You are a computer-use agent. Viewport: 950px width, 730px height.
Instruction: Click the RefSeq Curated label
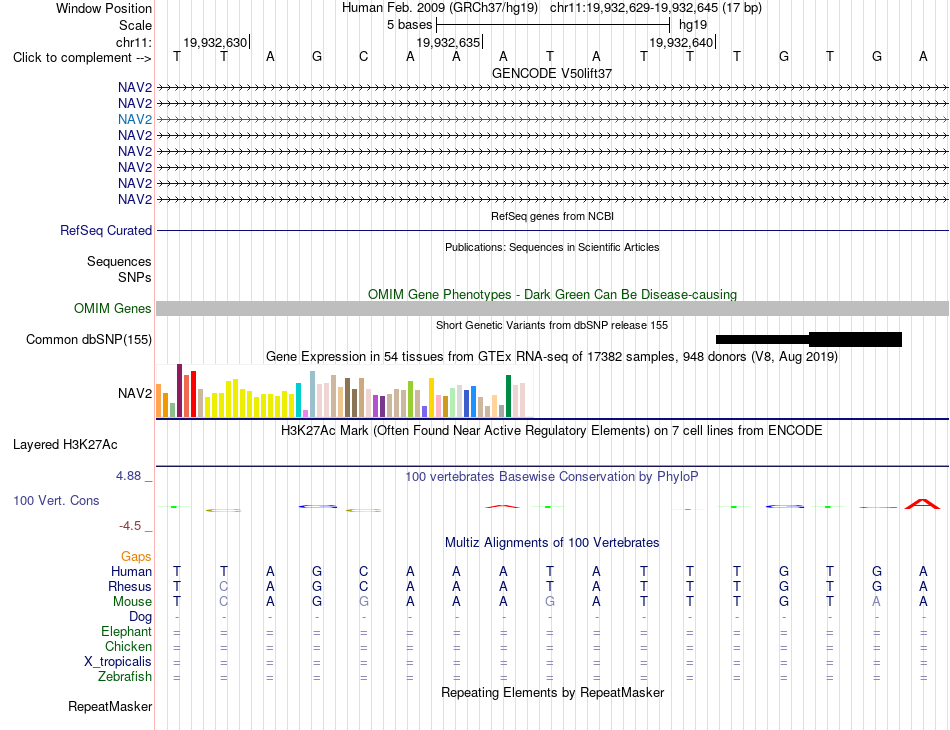pyautogui.click(x=106, y=231)
